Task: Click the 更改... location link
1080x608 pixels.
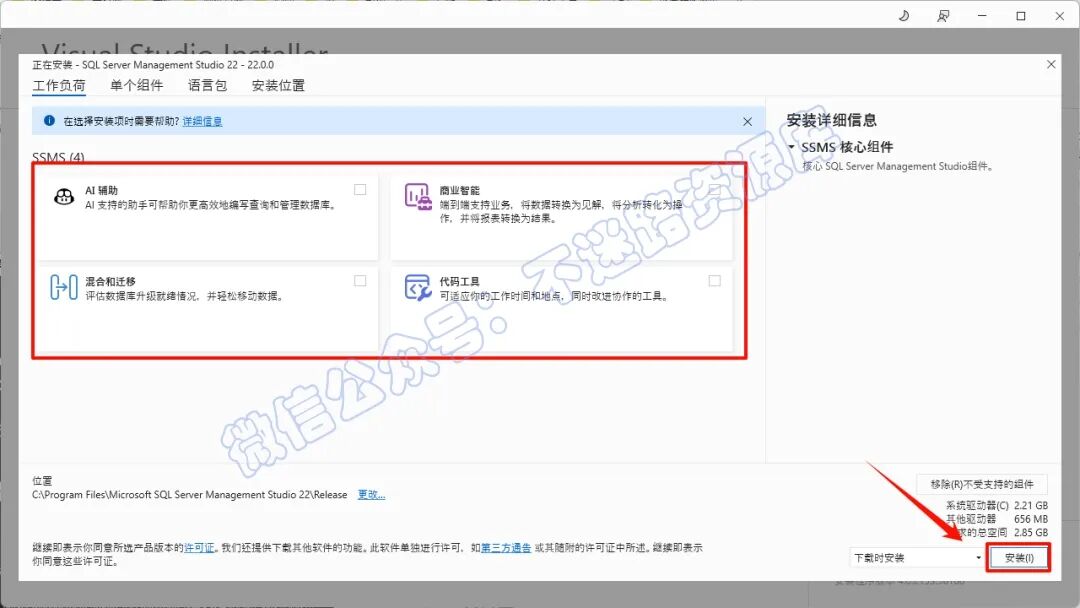Action: click(x=371, y=494)
